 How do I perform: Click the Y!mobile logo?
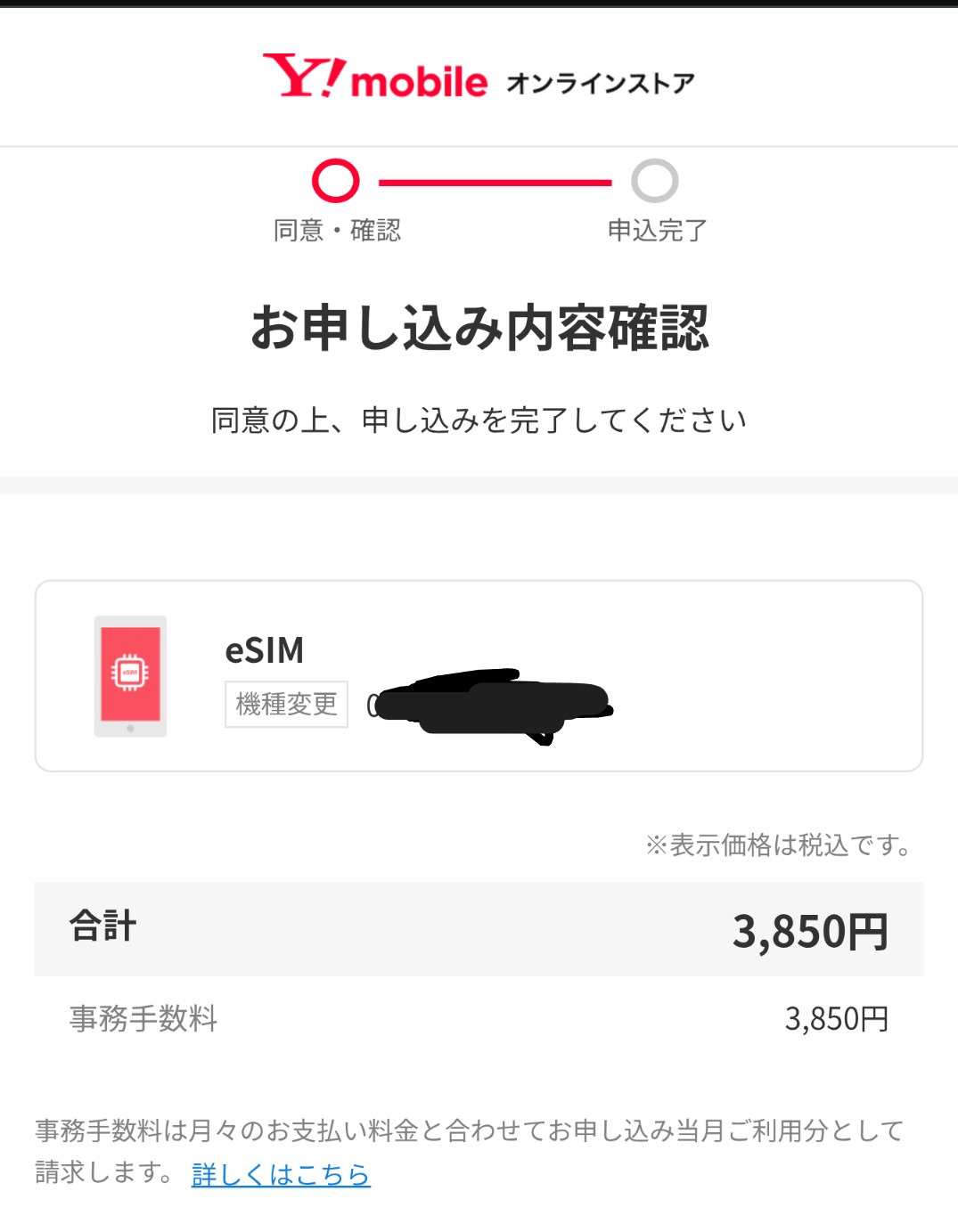pos(375,77)
